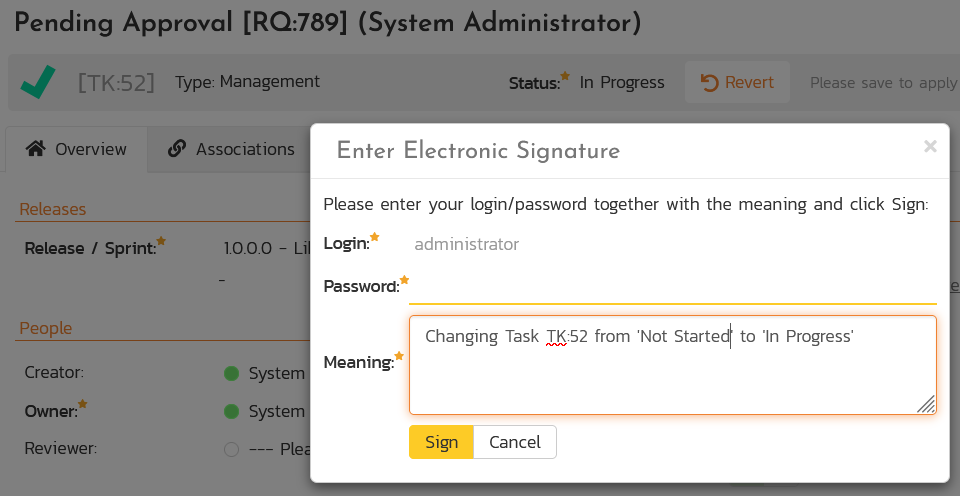
Task: Focus the Password field
Action: click(672, 287)
